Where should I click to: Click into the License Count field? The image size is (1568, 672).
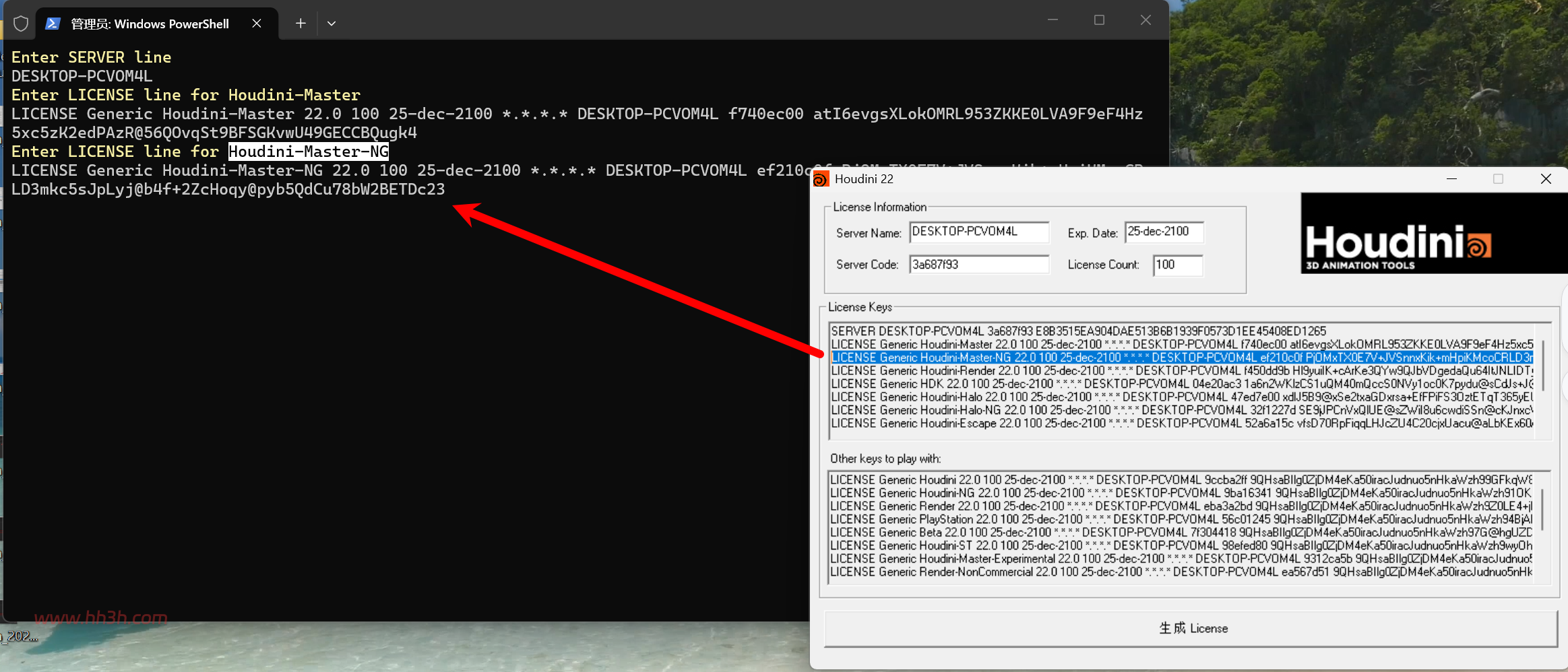pyautogui.click(x=1178, y=265)
